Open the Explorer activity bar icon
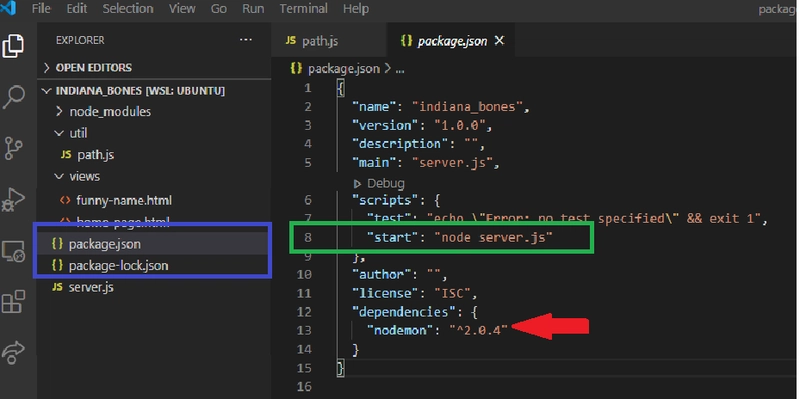 (13, 47)
